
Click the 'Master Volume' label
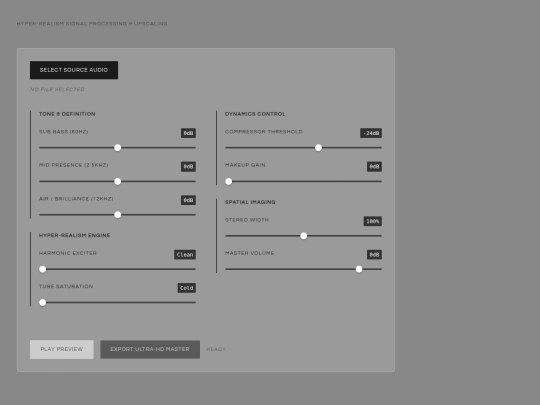(250, 253)
